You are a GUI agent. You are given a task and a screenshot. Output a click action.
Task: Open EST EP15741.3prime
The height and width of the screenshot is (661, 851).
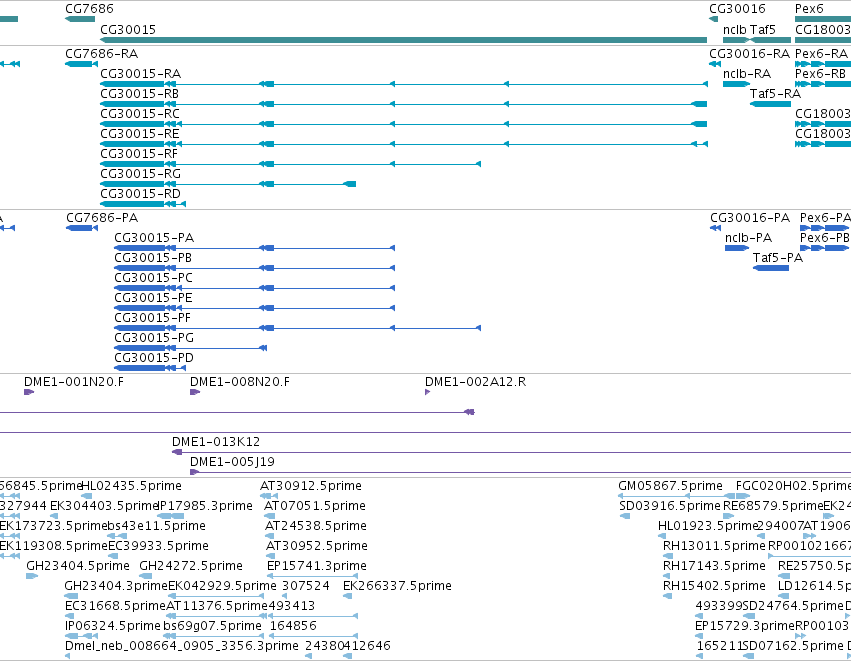(317, 567)
